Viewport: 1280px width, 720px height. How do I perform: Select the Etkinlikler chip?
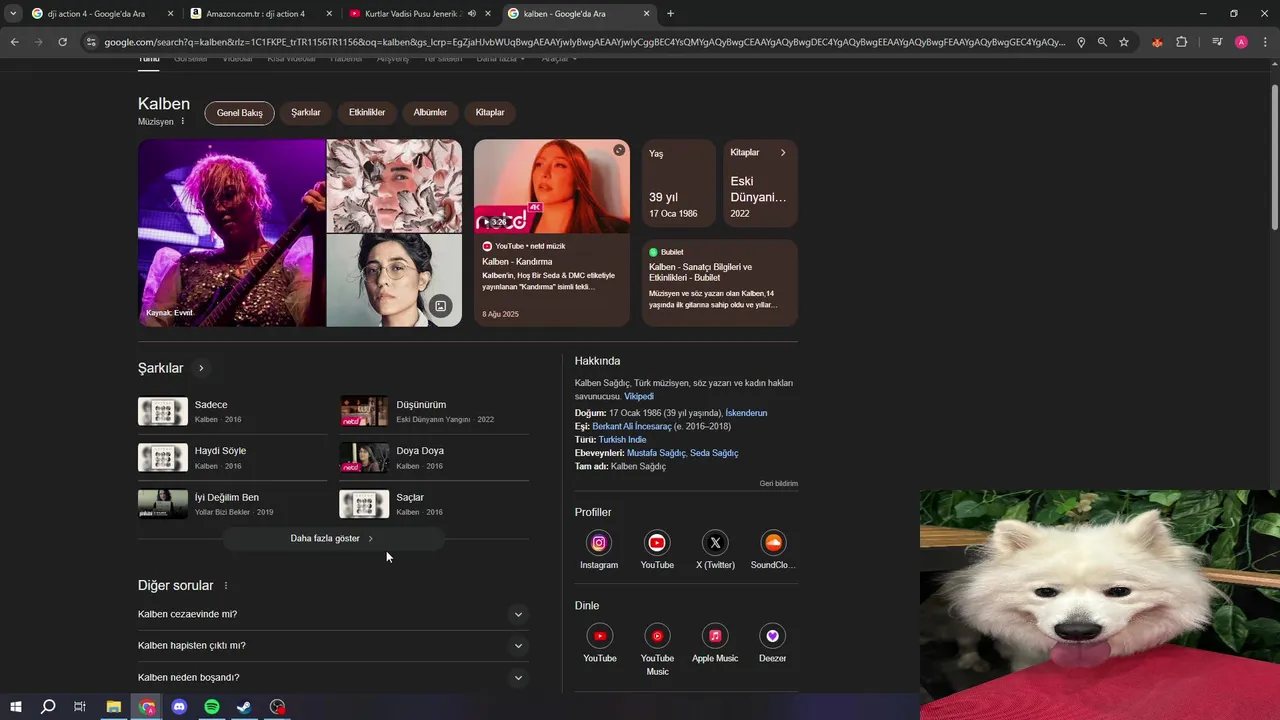pyautogui.click(x=367, y=113)
